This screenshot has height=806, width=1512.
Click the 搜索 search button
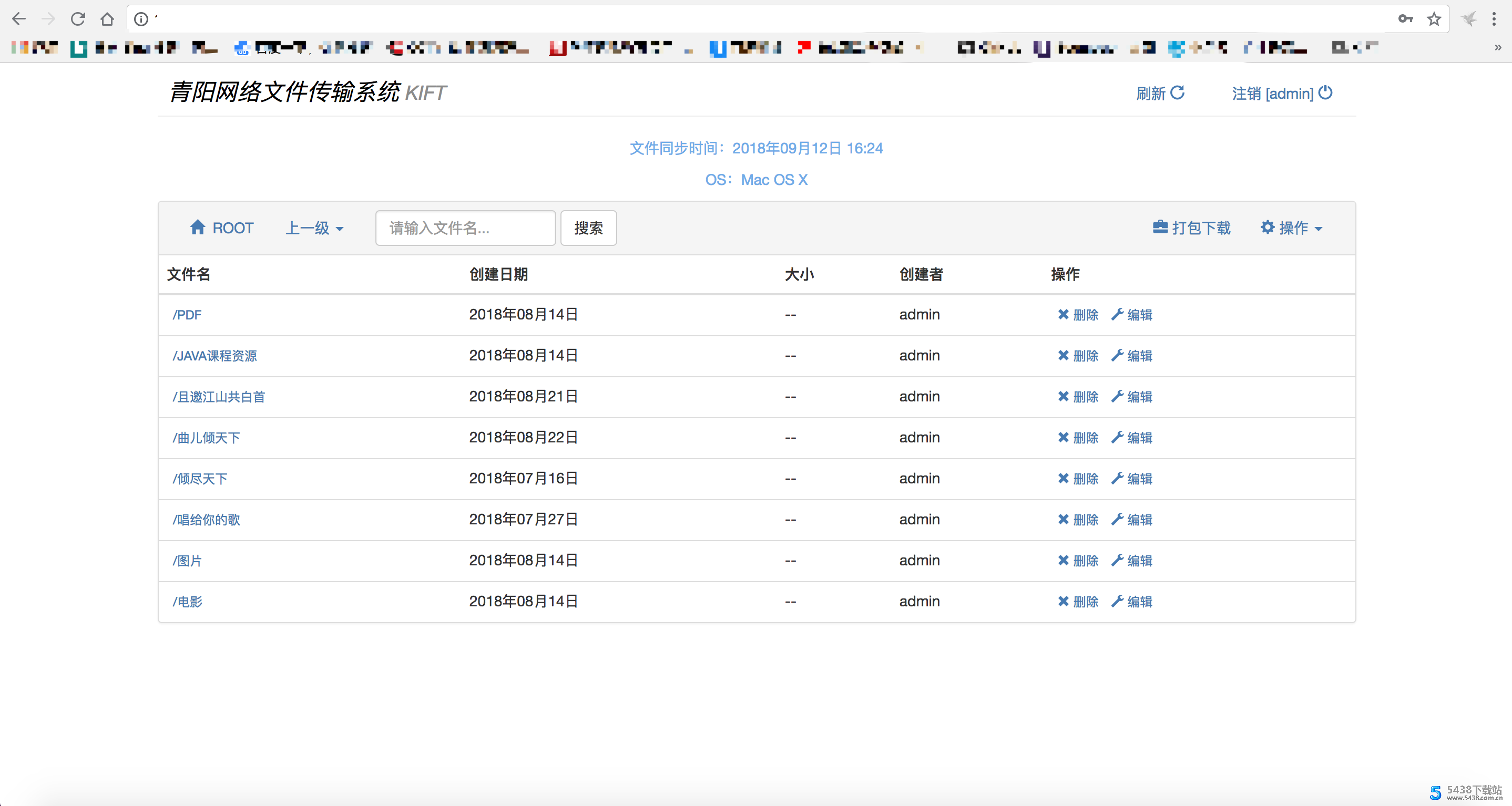point(588,228)
